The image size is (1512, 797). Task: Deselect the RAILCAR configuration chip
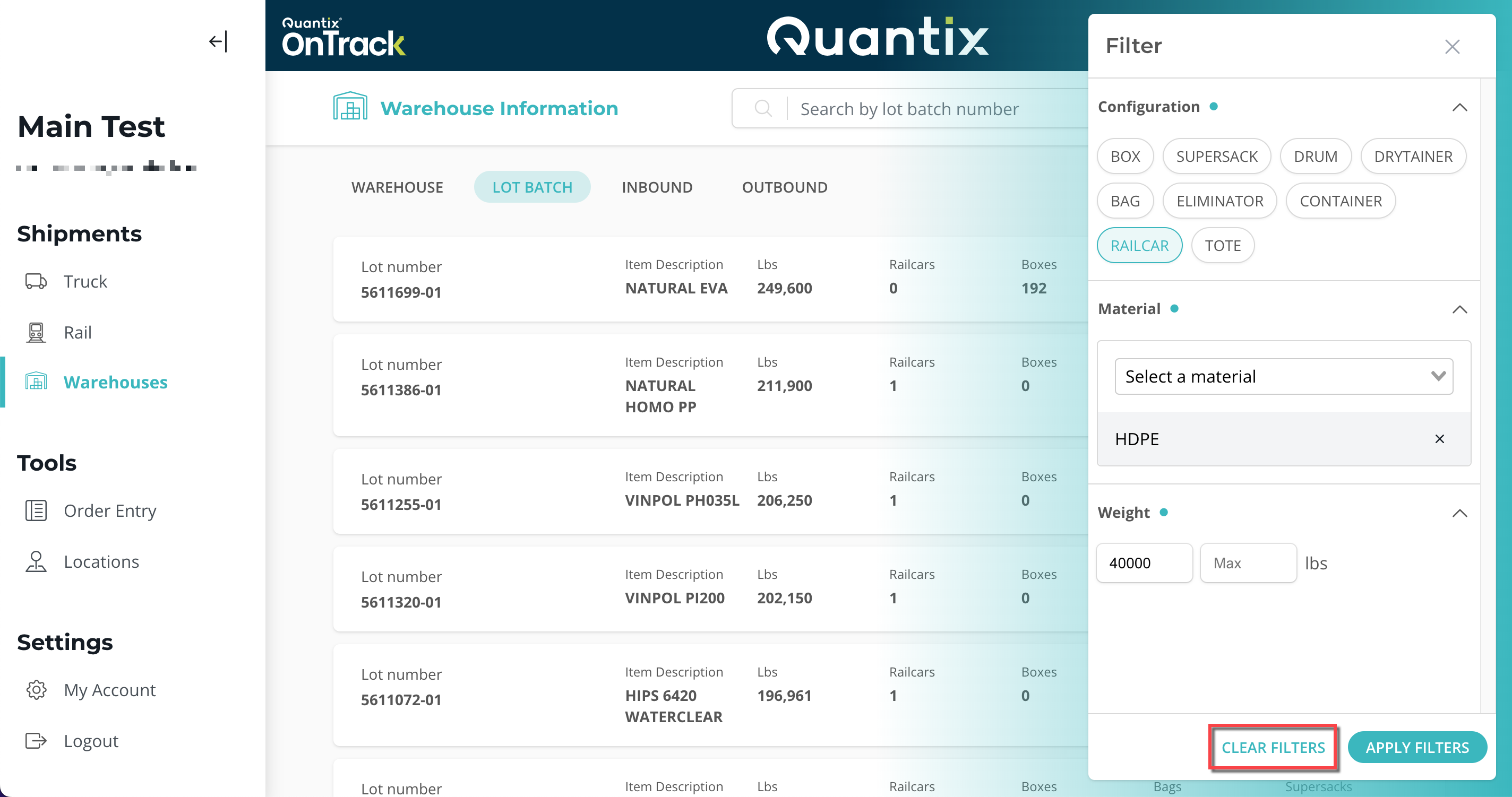1139,246
